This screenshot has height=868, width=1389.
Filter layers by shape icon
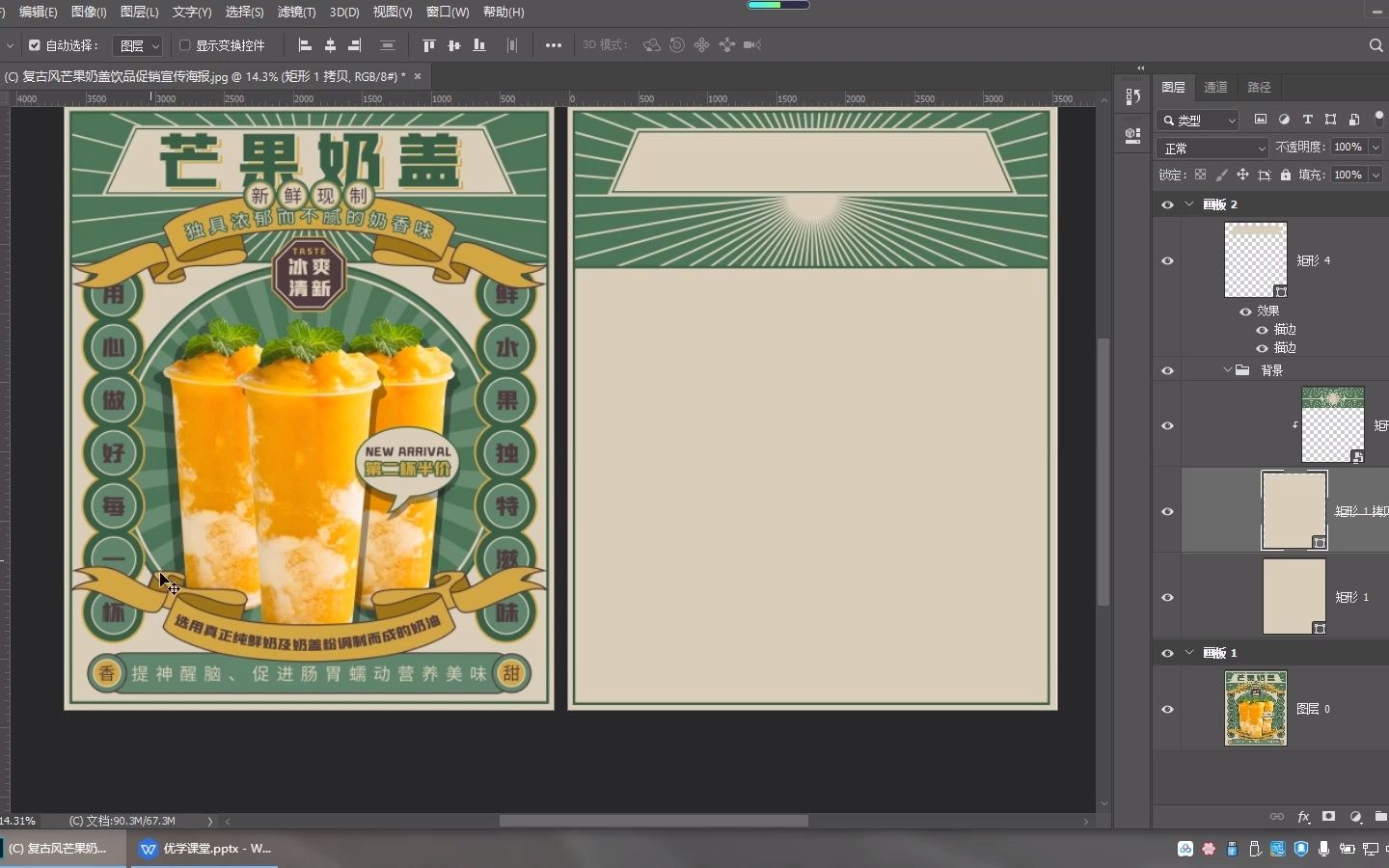point(1331,120)
